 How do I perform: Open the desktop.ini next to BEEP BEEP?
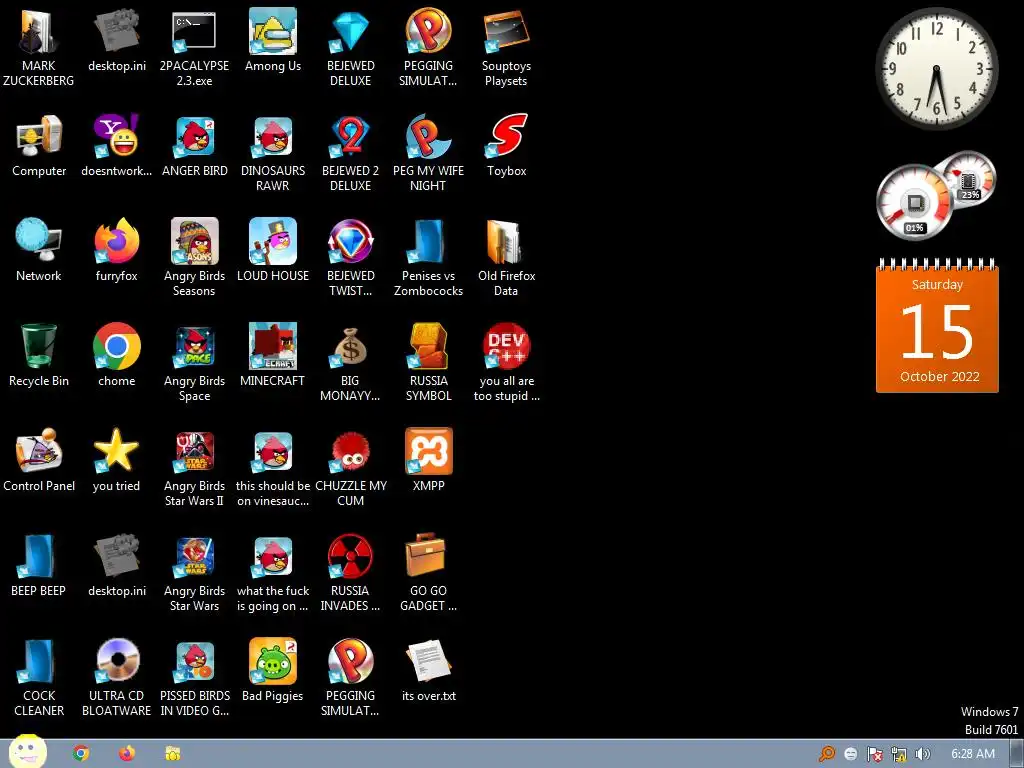click(116, 557)
